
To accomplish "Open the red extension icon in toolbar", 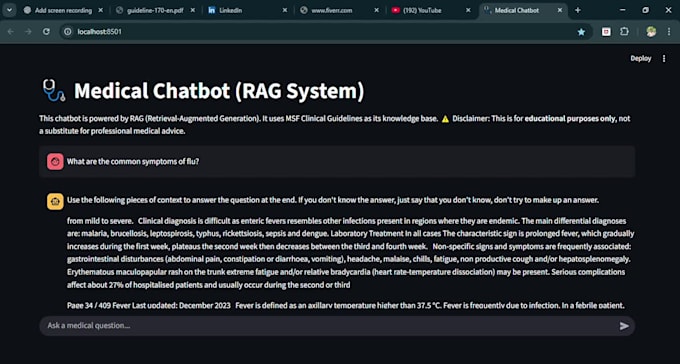I will coord(606,32).
